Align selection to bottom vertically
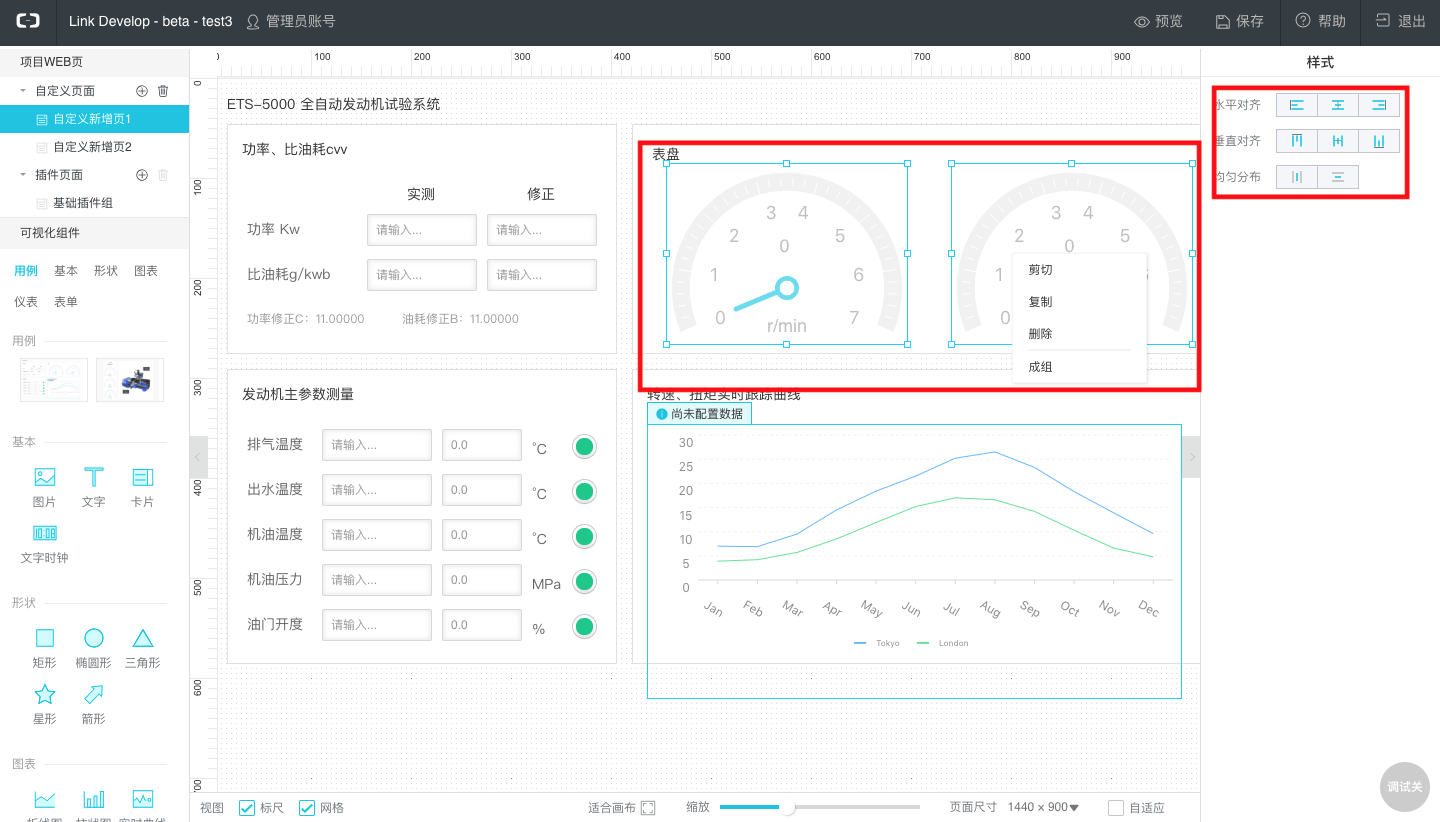The image size is (1440, 822). tap(1379, 141)
